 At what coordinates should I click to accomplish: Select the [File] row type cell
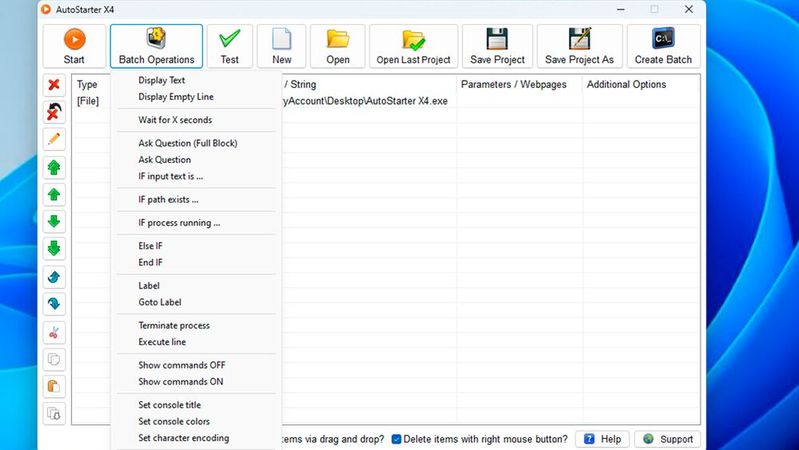click(88, 101)
